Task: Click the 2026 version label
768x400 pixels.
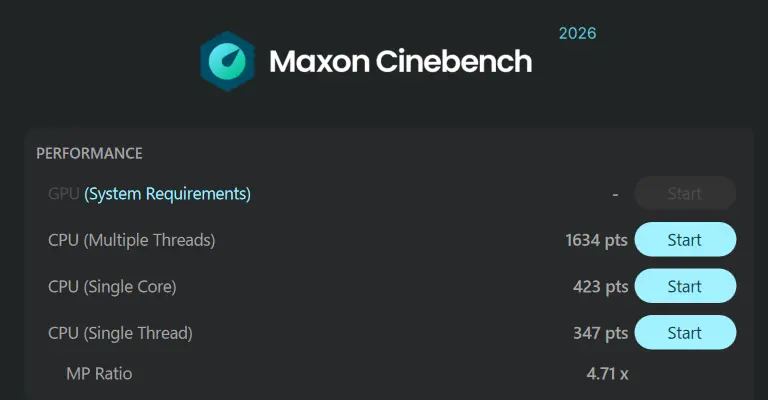Action: pyautogui.click(x=577, y=34)
